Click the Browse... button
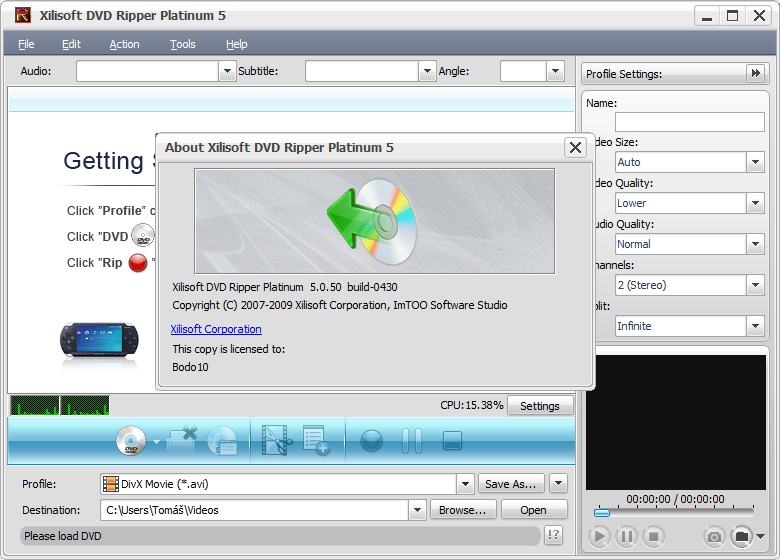This screenshot has width=780, height=560. (463, 510)
